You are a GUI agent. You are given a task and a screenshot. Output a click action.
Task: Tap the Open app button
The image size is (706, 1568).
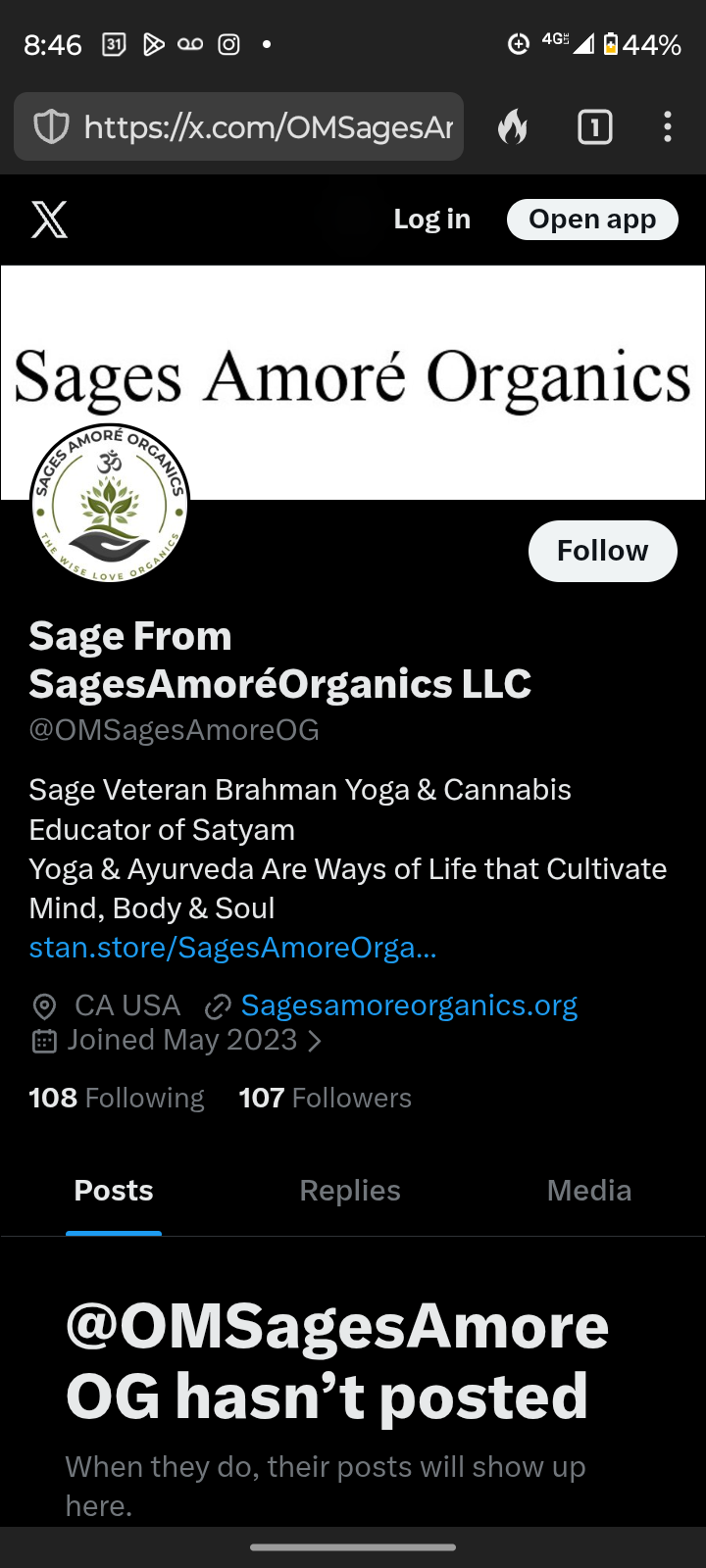(x=592, y=220)
